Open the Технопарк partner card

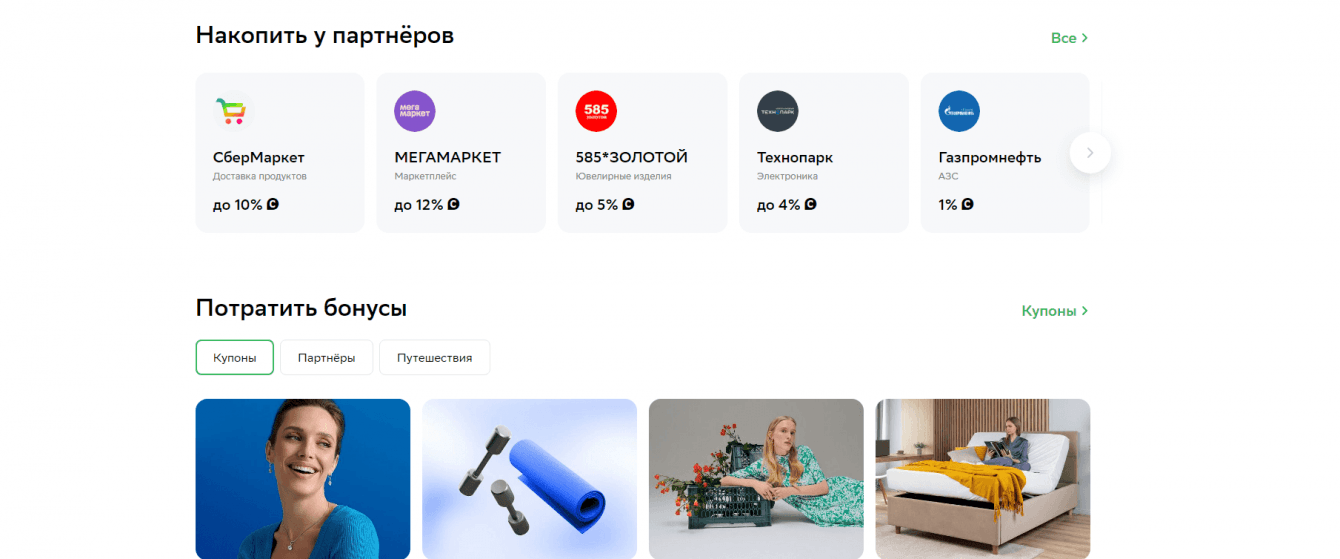[x=824, y=153]
